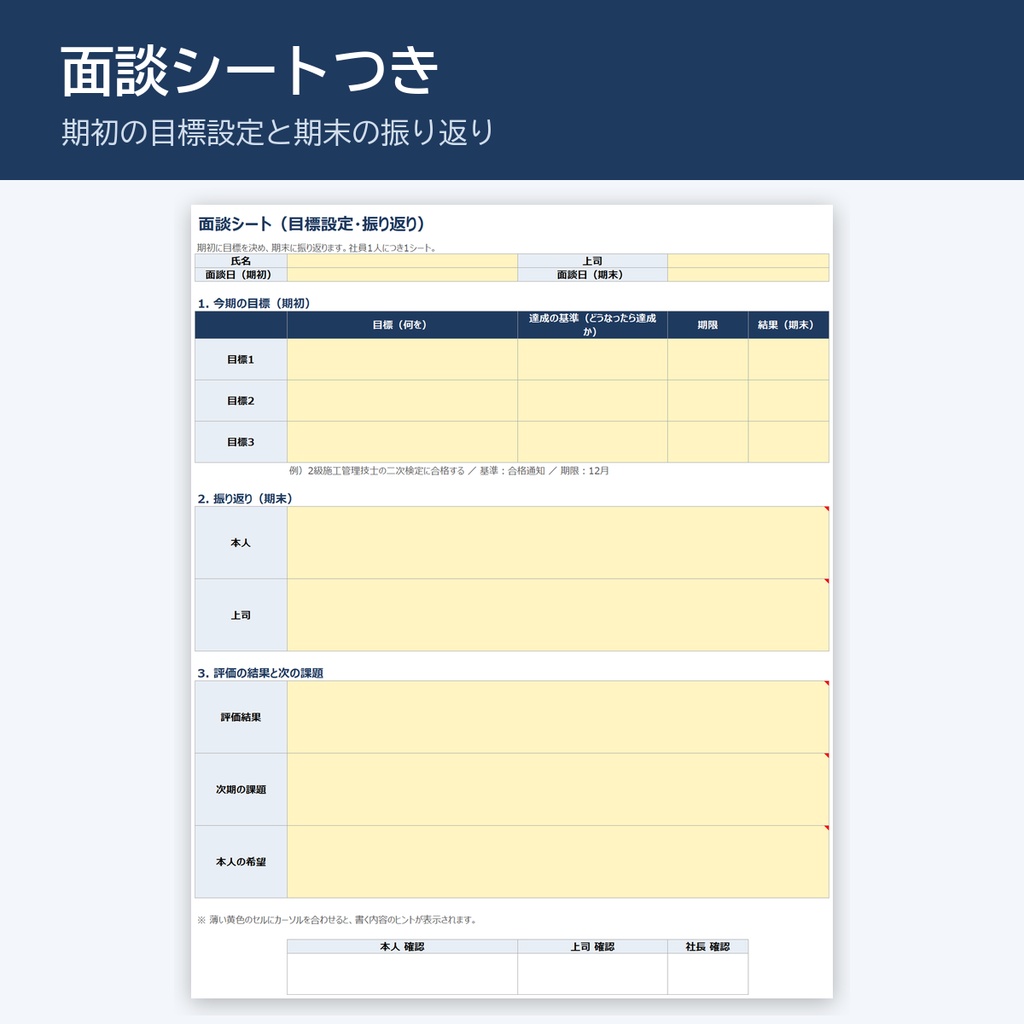
Task: Click the 期限 column header
Action: (x=708, y=325)
